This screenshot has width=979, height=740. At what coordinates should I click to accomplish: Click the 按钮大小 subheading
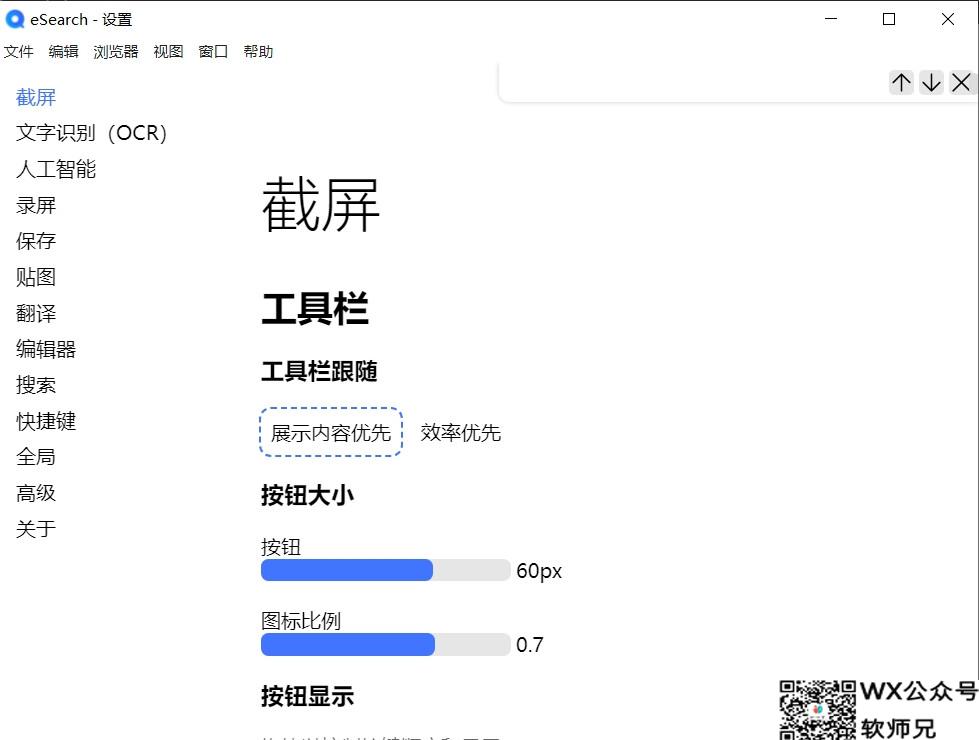coord(308,496)
